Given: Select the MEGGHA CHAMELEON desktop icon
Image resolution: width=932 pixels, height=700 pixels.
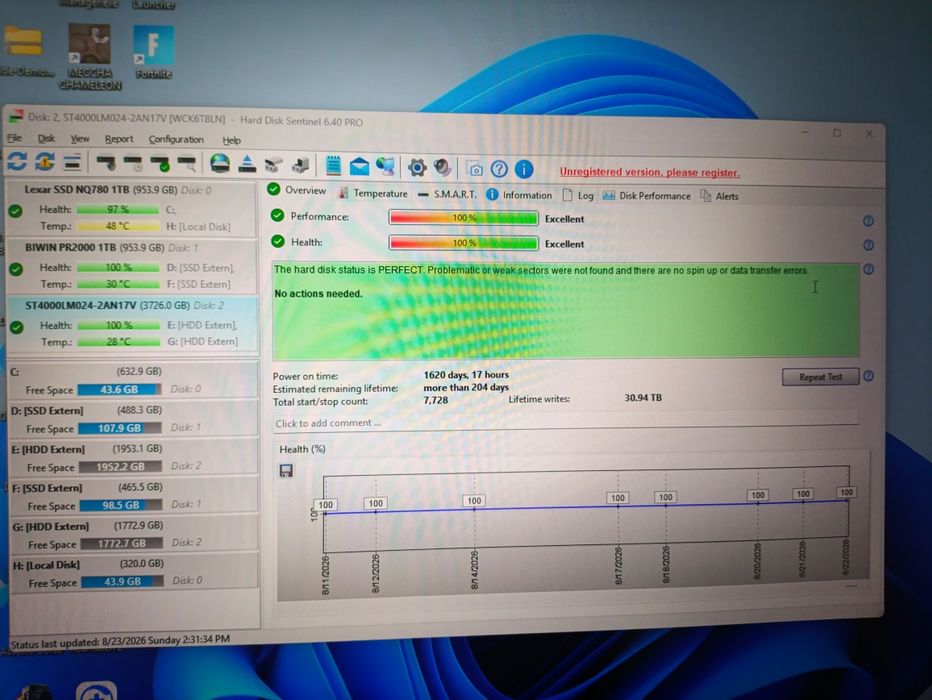Looking at the screenshot, I should point(90,57).
